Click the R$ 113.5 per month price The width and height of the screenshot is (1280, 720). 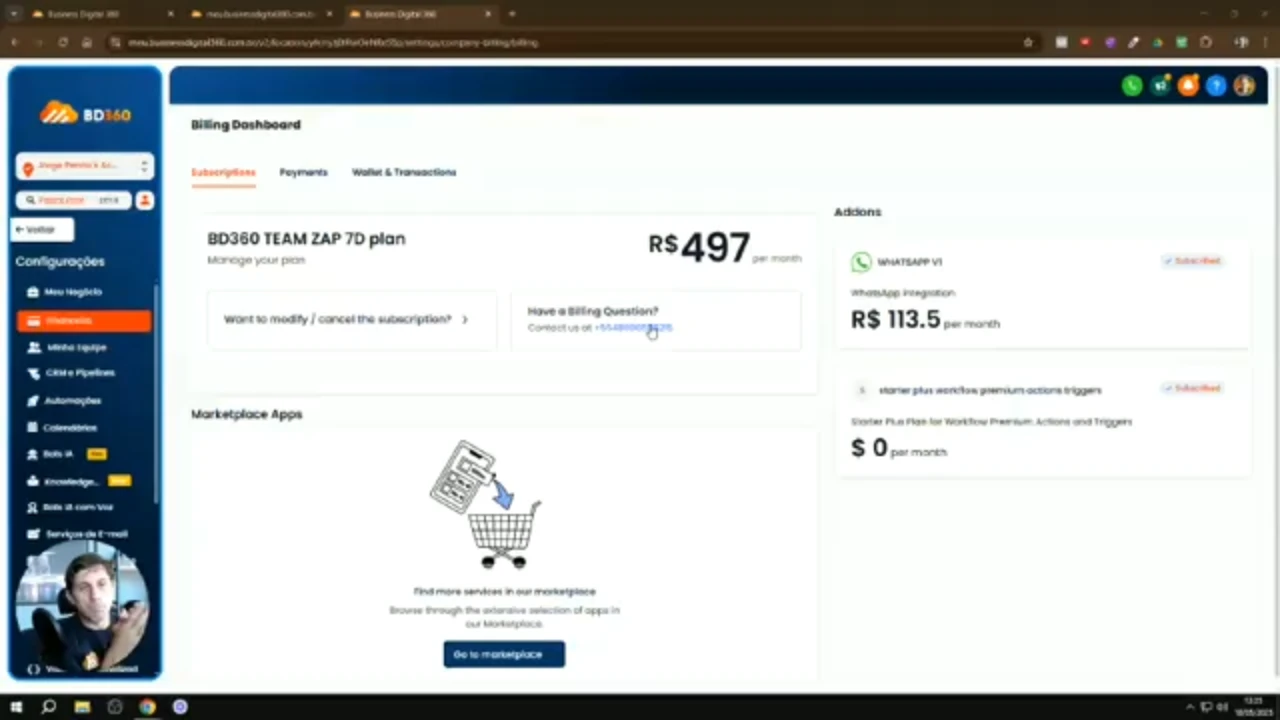pos(925,320)
